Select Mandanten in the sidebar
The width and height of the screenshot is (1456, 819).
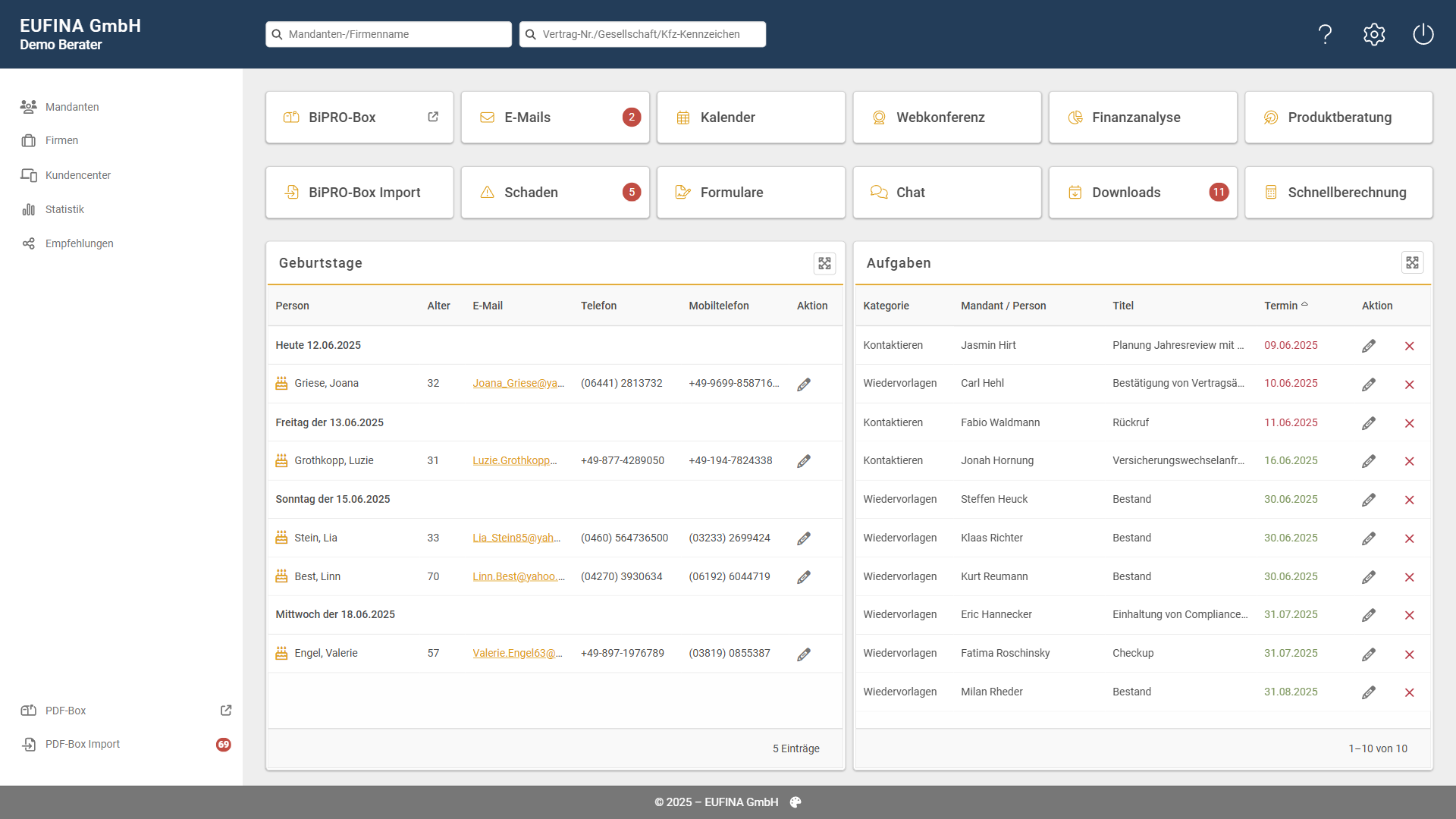(71, 107)
